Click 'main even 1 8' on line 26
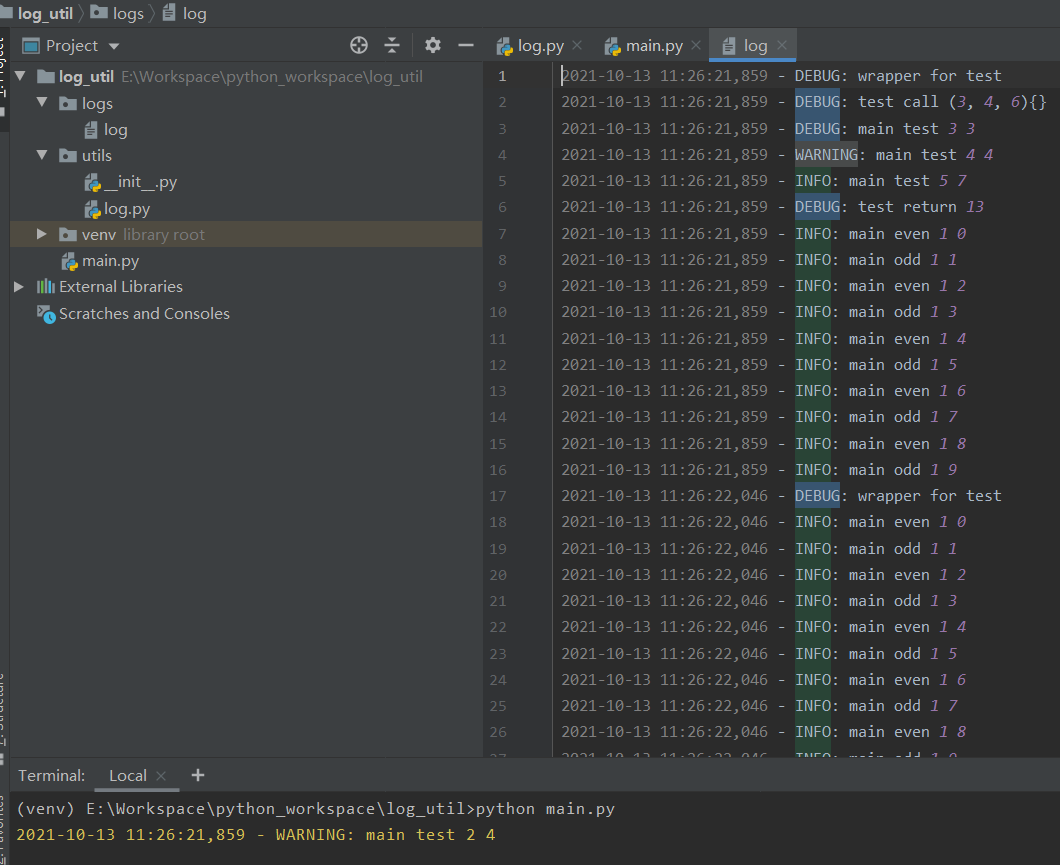The height and width of the screenshot is (865, 1060). pyautogui.click(x=907, y=732)
